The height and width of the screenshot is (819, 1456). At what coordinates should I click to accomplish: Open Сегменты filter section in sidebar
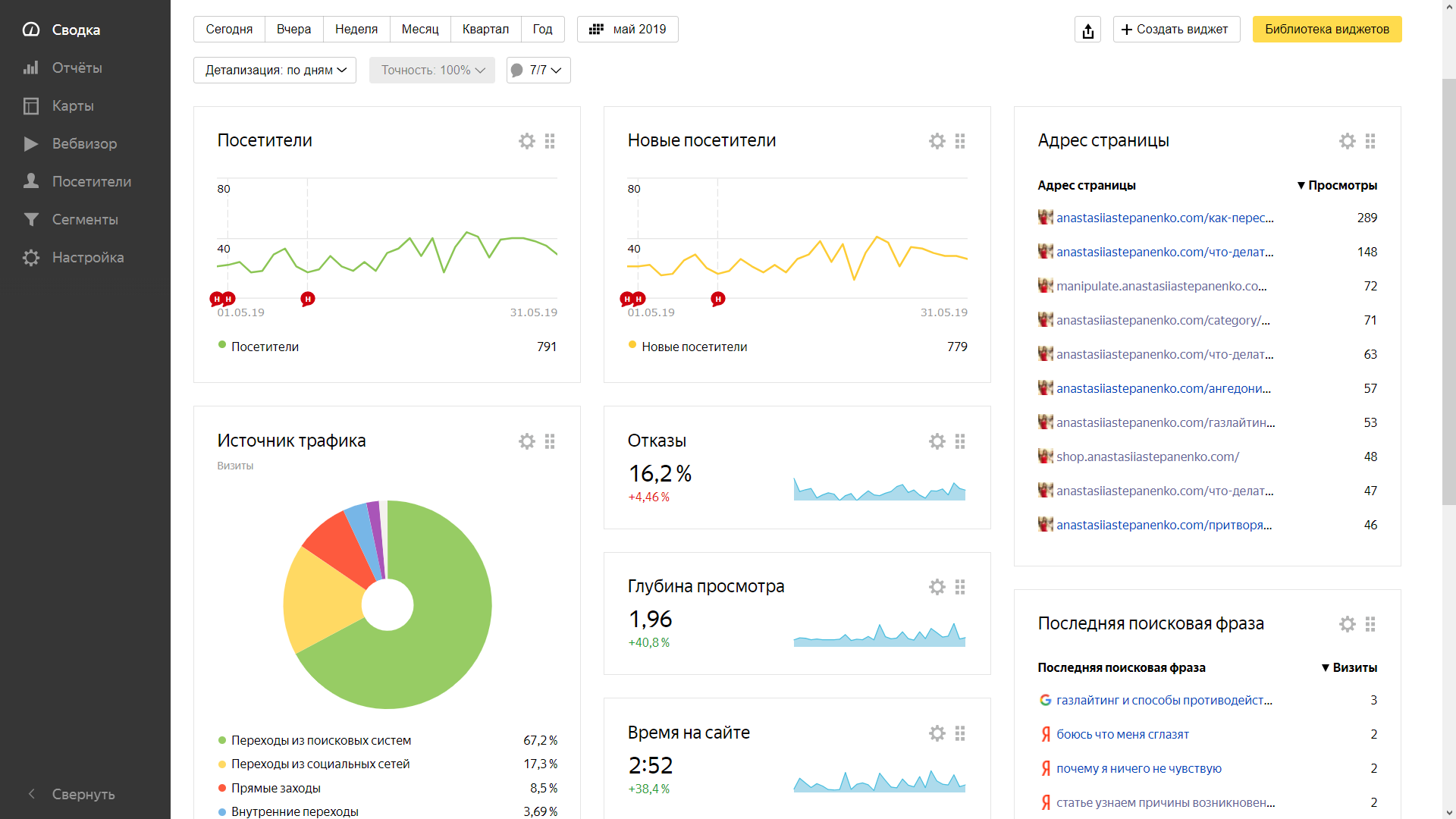click(84, 219)
